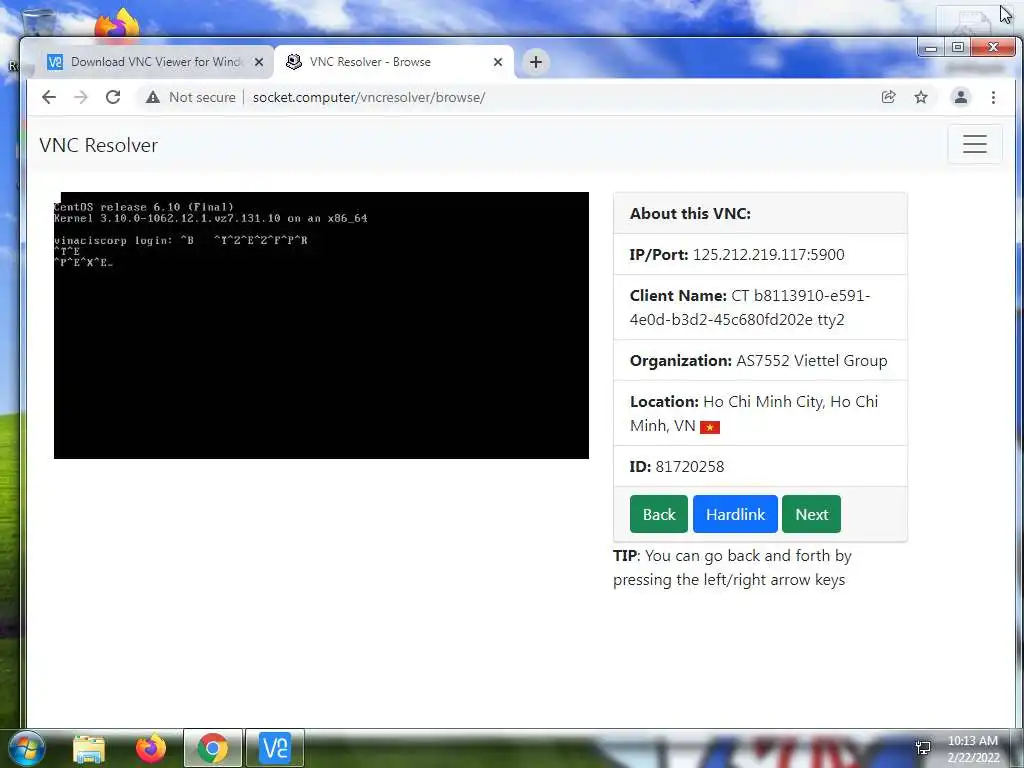This screenshot has height=768, width=1024.
Task: Bookmark this page with the star icon
Action: pyautogui.click(x=921, y=97)
